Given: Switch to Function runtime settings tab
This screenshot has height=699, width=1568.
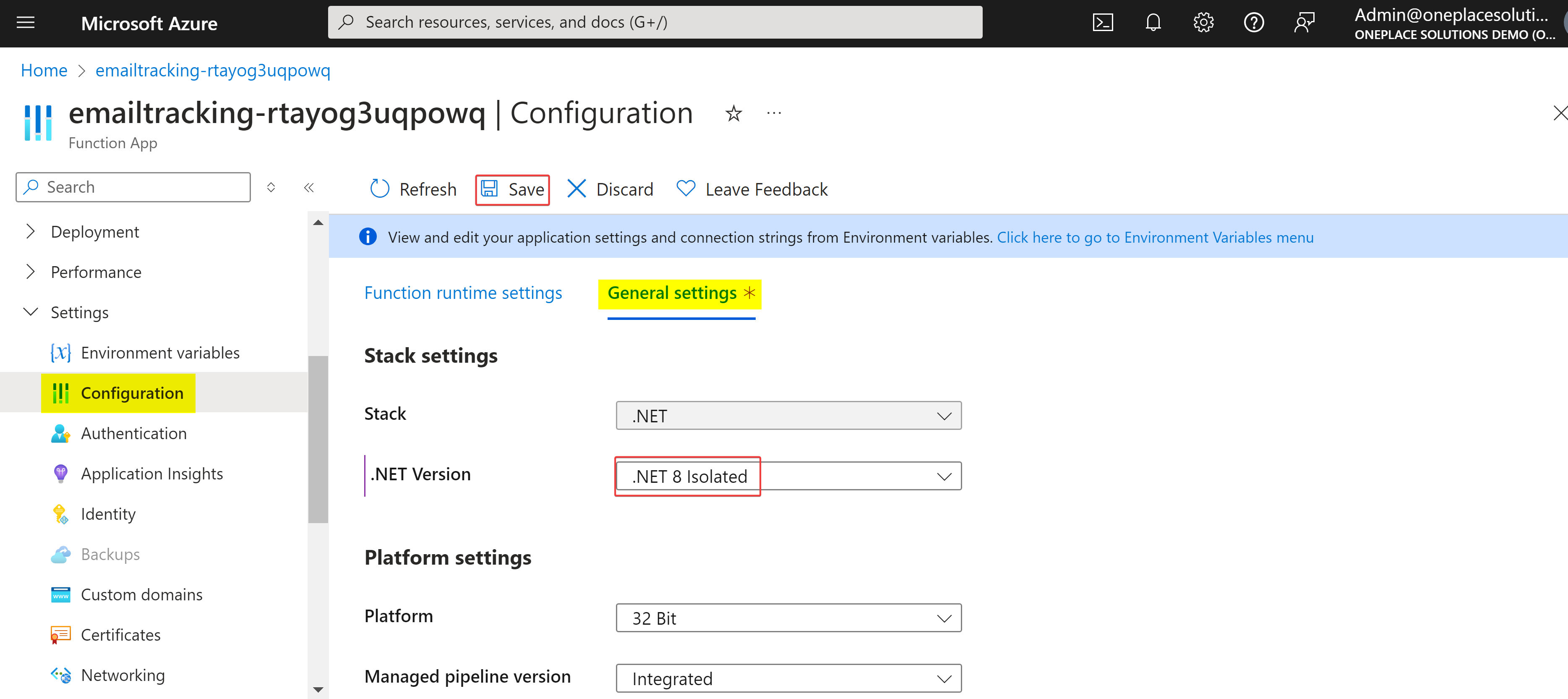Looking at the screenshot, I should (x=463, y=293).
